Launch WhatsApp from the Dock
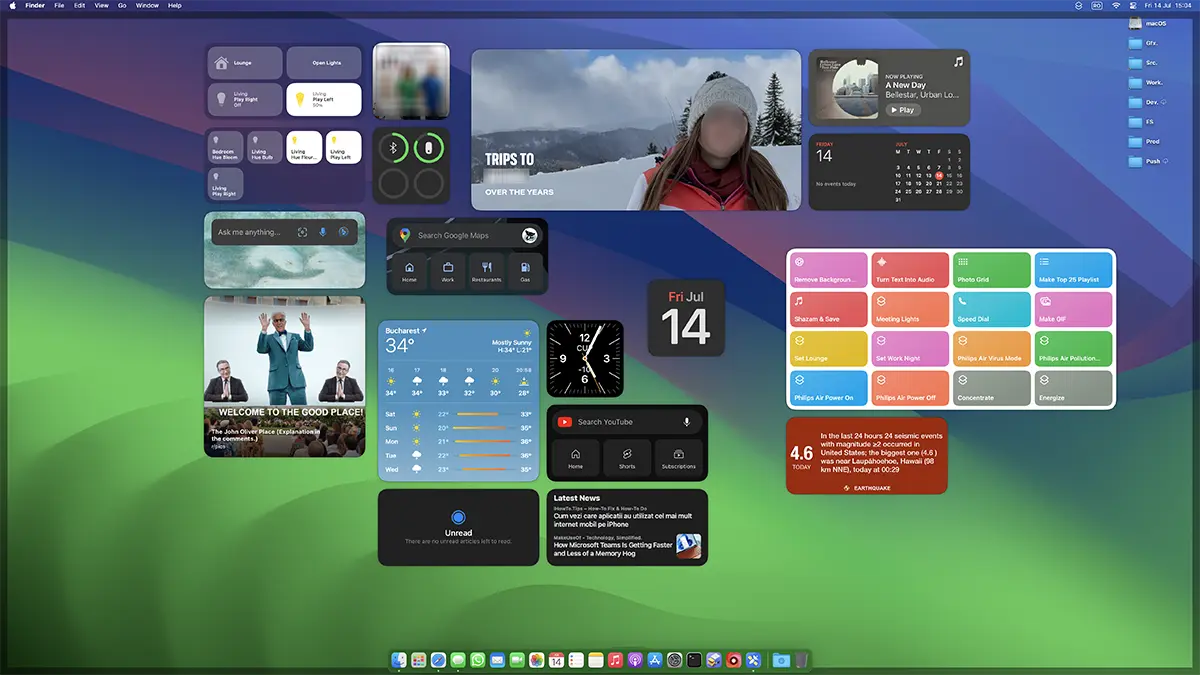Screen dimensions: 1200x675 pyautogui.click(x=478, y=660)
